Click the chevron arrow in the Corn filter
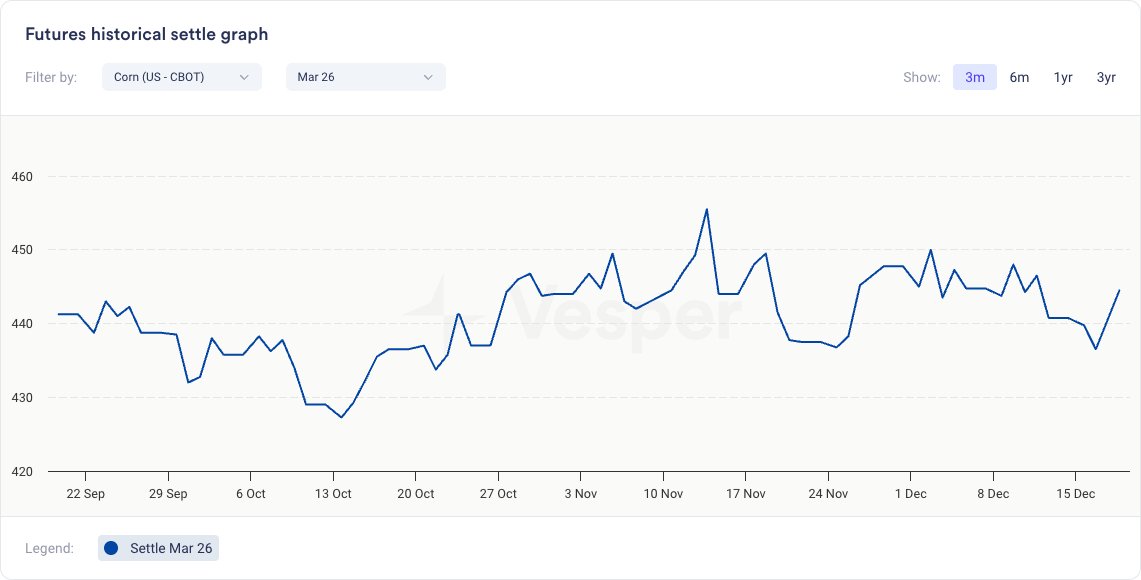The height and width of the screenshot is (580, 1141). click(244, 77)
